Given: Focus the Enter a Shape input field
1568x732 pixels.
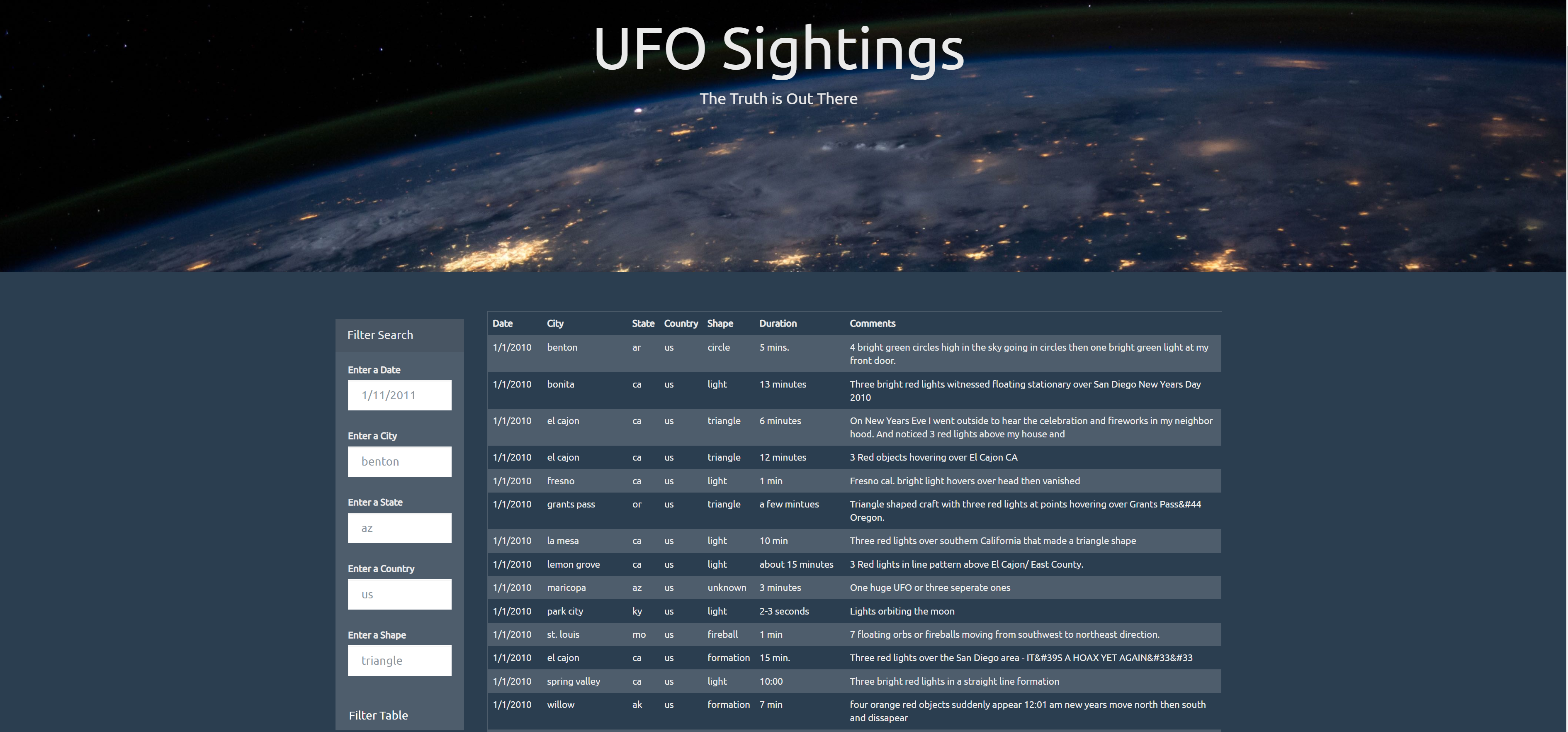Looking at the screenshot, I should coord(399,661).
